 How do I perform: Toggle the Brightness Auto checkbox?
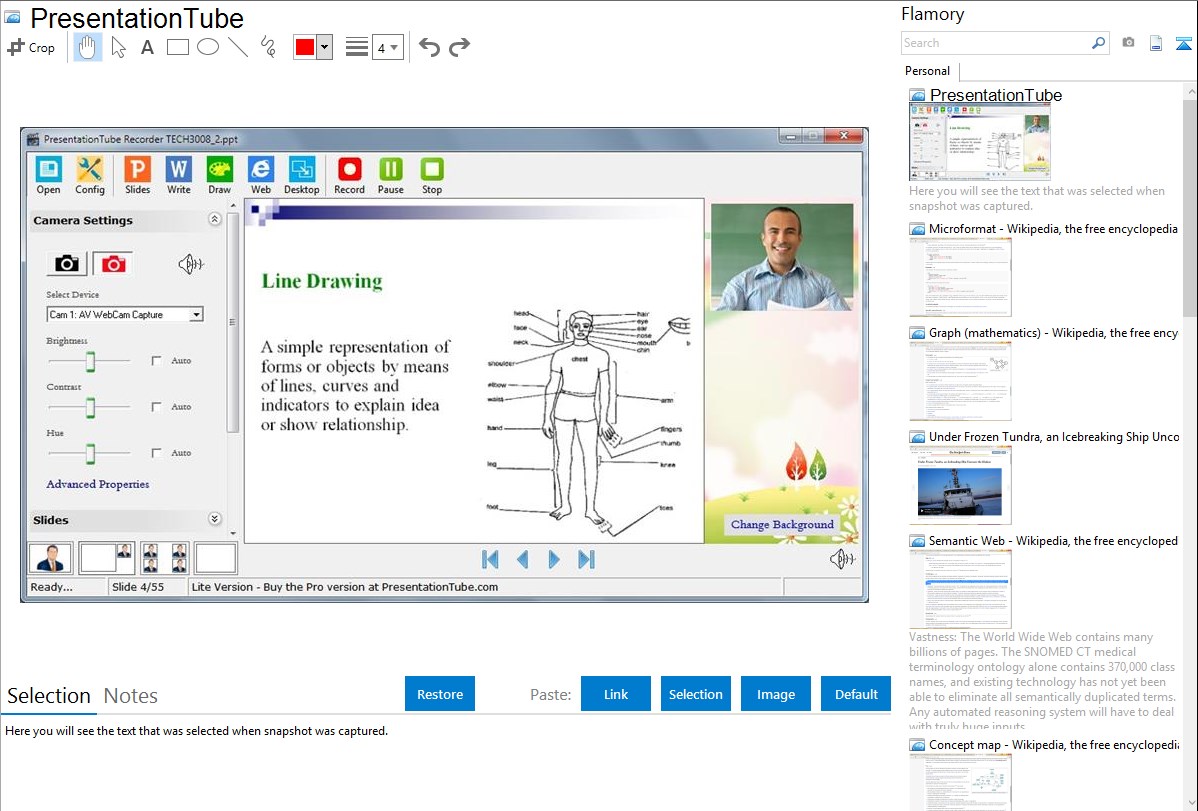coord(156,361)
